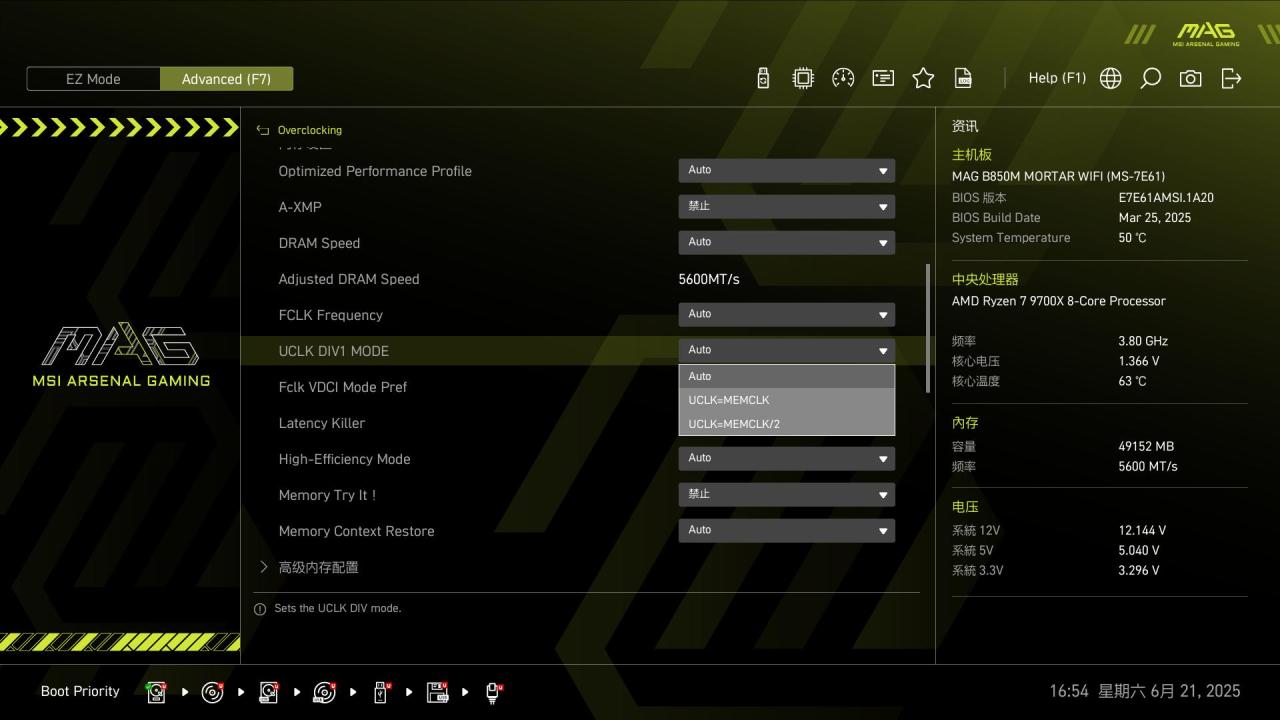This screenshot has height=720, width=1280.
Task: Switch to EZ Mode tab
Action: coord(93,79)
